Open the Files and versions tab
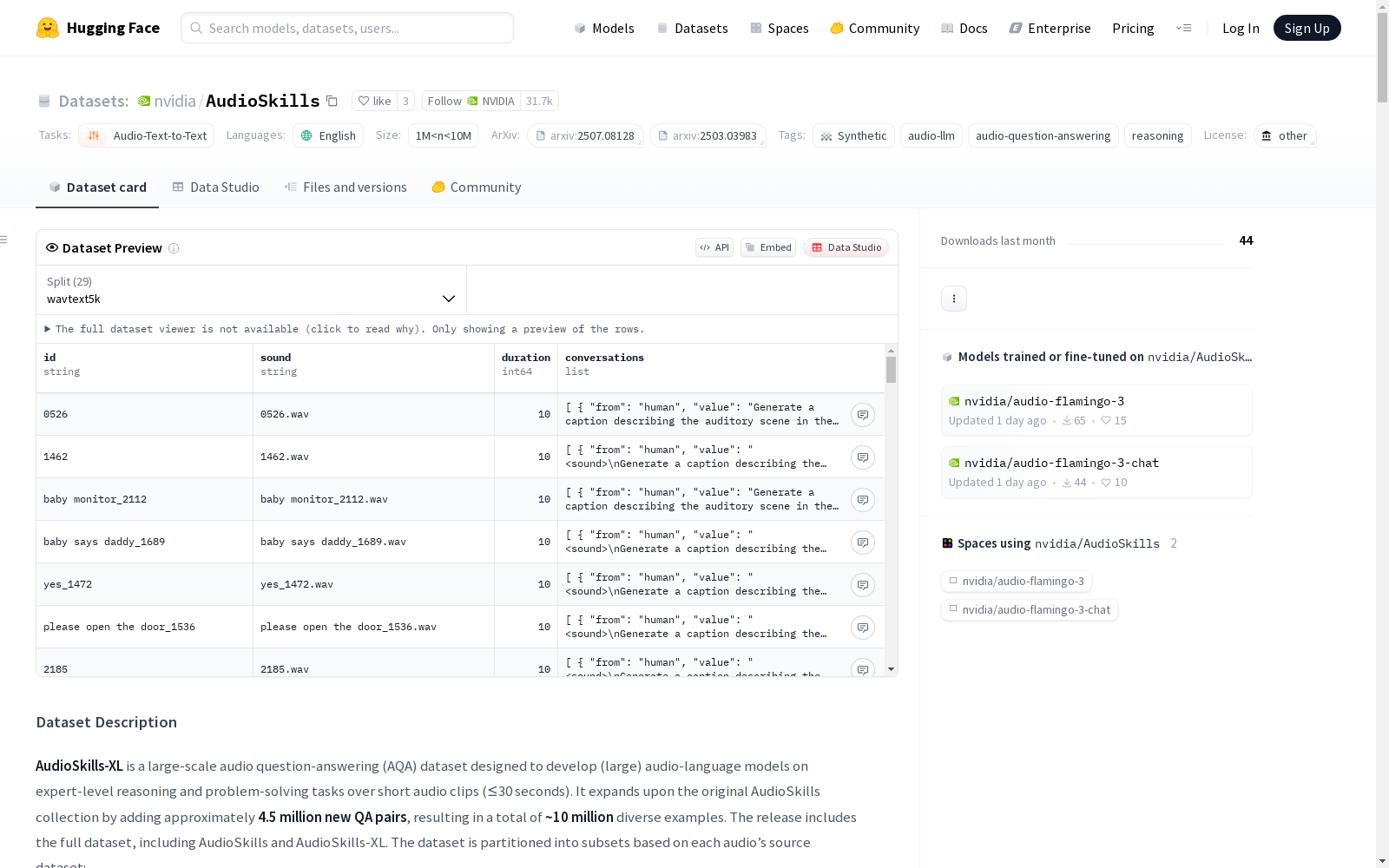Viewport: 1389px width, 868px height. (346, 187)
